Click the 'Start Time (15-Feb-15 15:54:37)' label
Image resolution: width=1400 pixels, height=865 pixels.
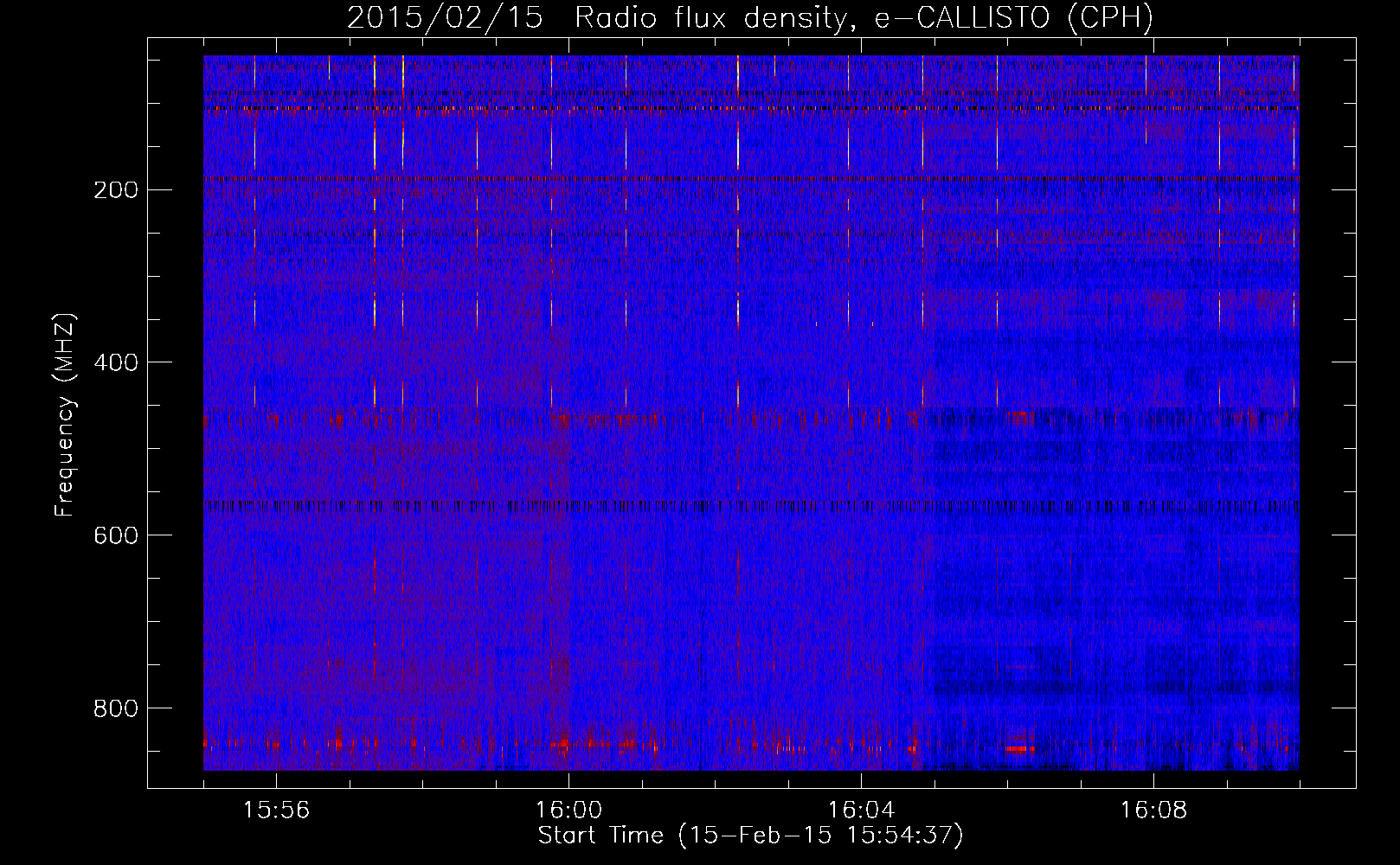[750, 835]
